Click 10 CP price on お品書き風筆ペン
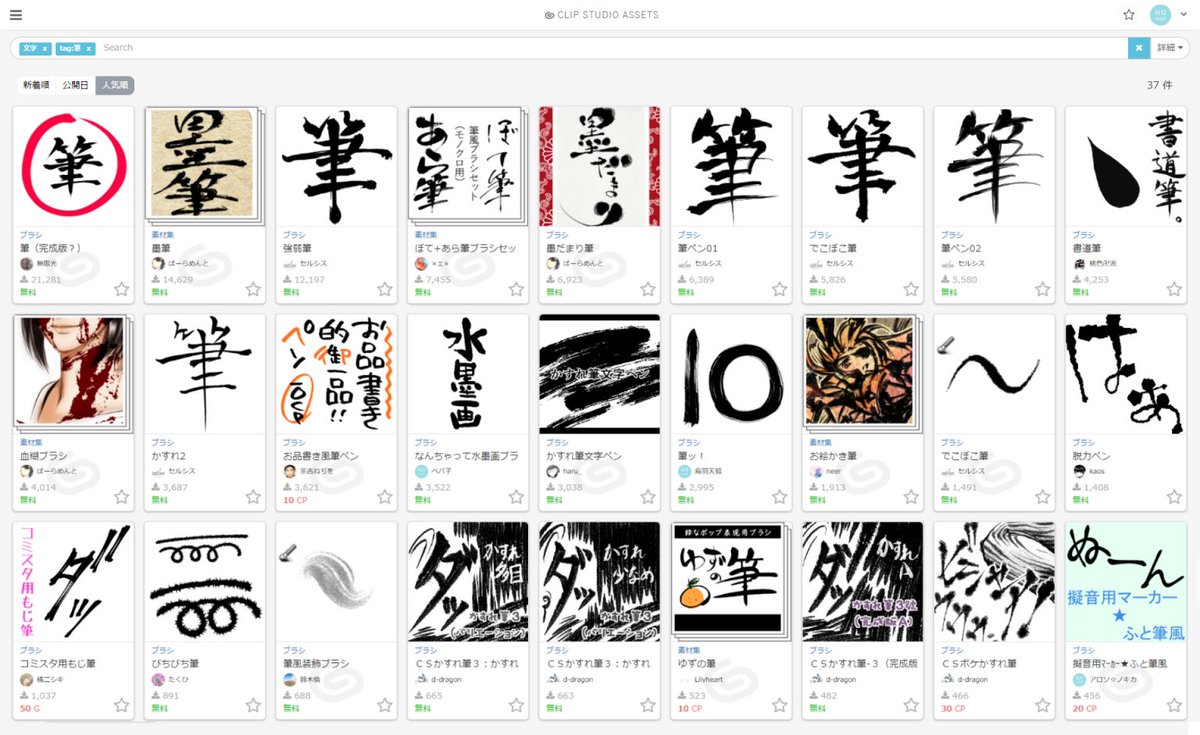 point(295,500)
